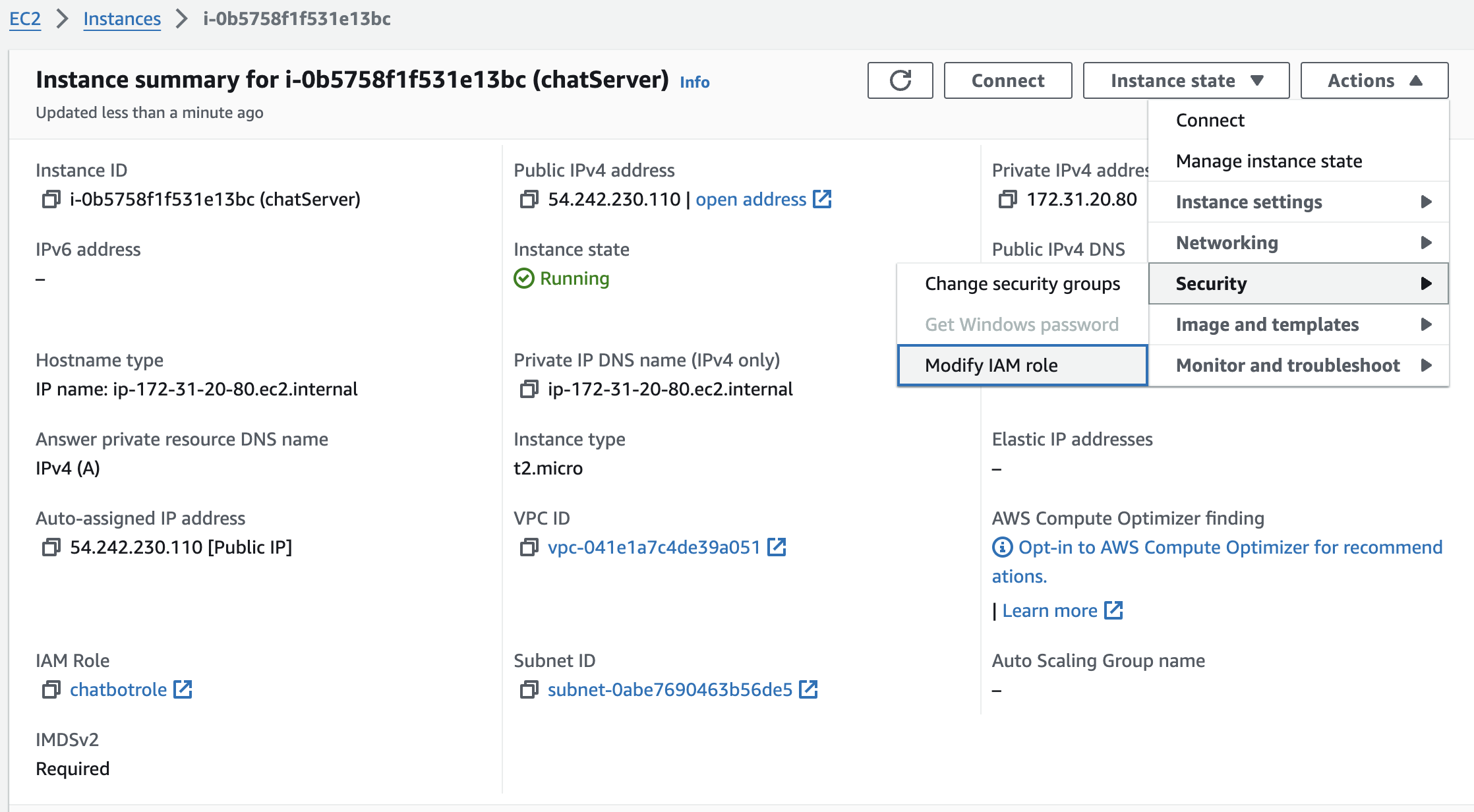Expand the Security submenu
The width and height of the screenshot is (1474, 812).
[1299, 283]
